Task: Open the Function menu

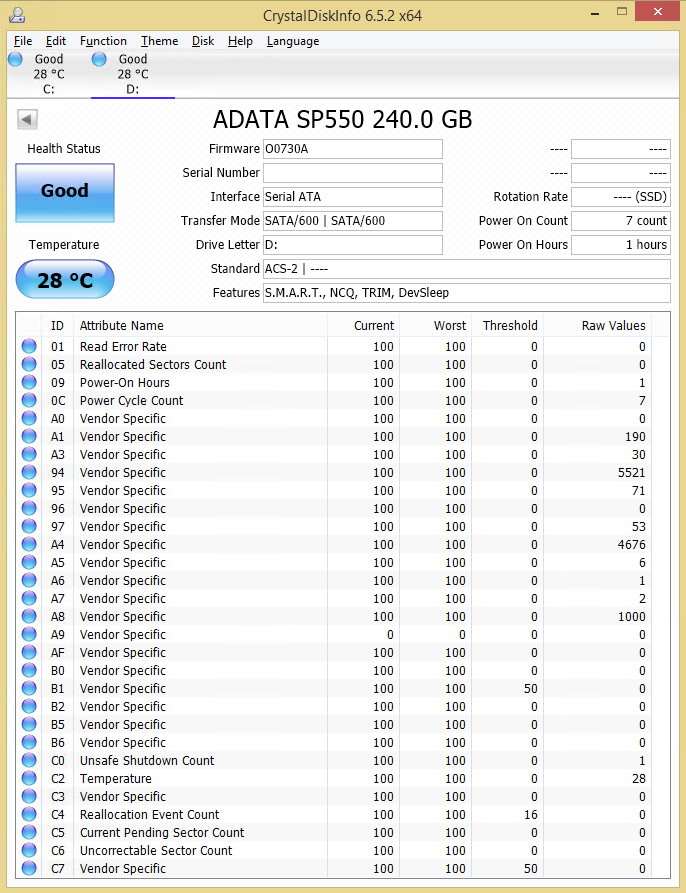Action: (103, 41)
